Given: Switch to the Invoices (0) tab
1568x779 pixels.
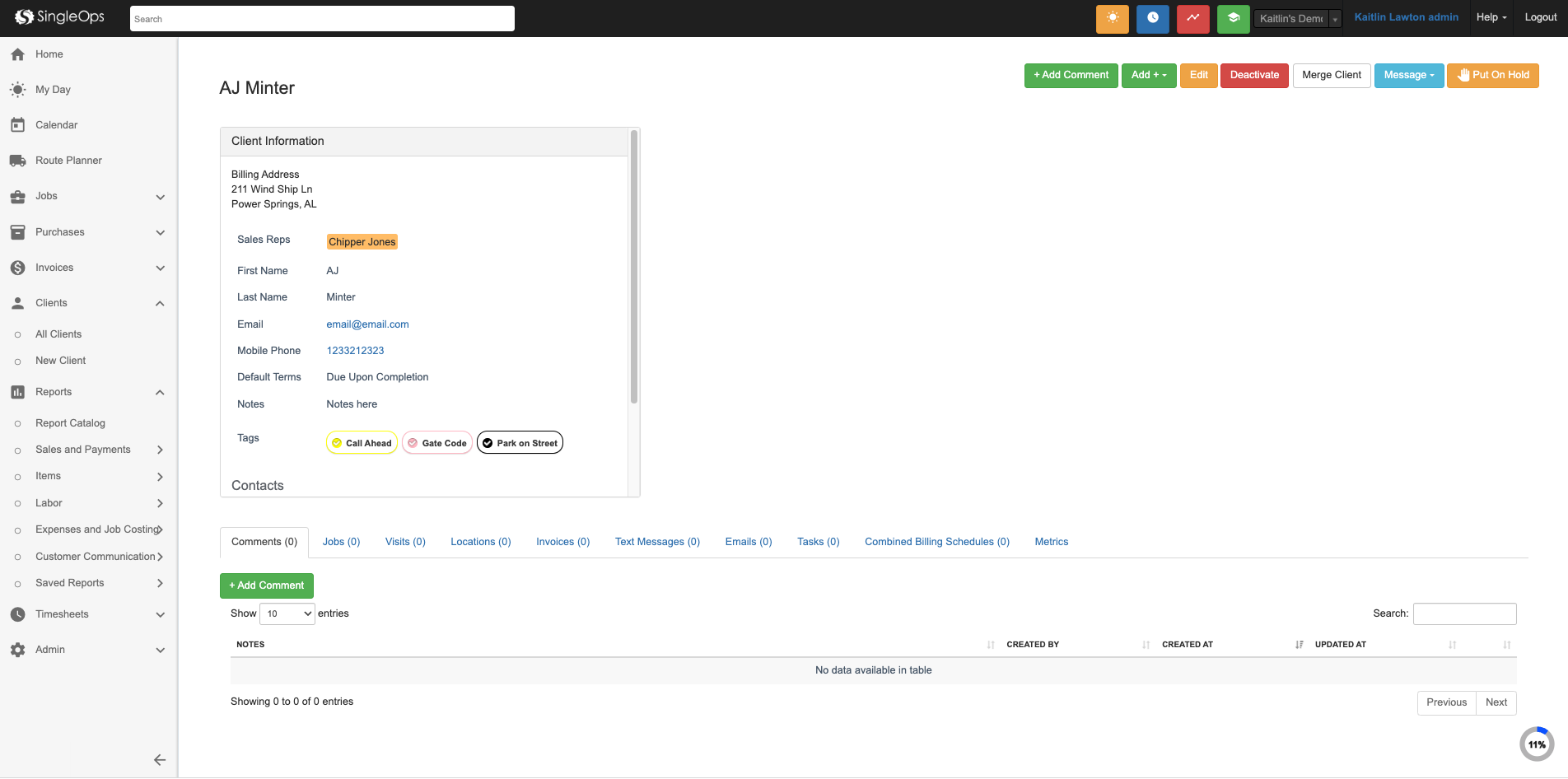Looking at the screenshot, I should click(562, 542).
